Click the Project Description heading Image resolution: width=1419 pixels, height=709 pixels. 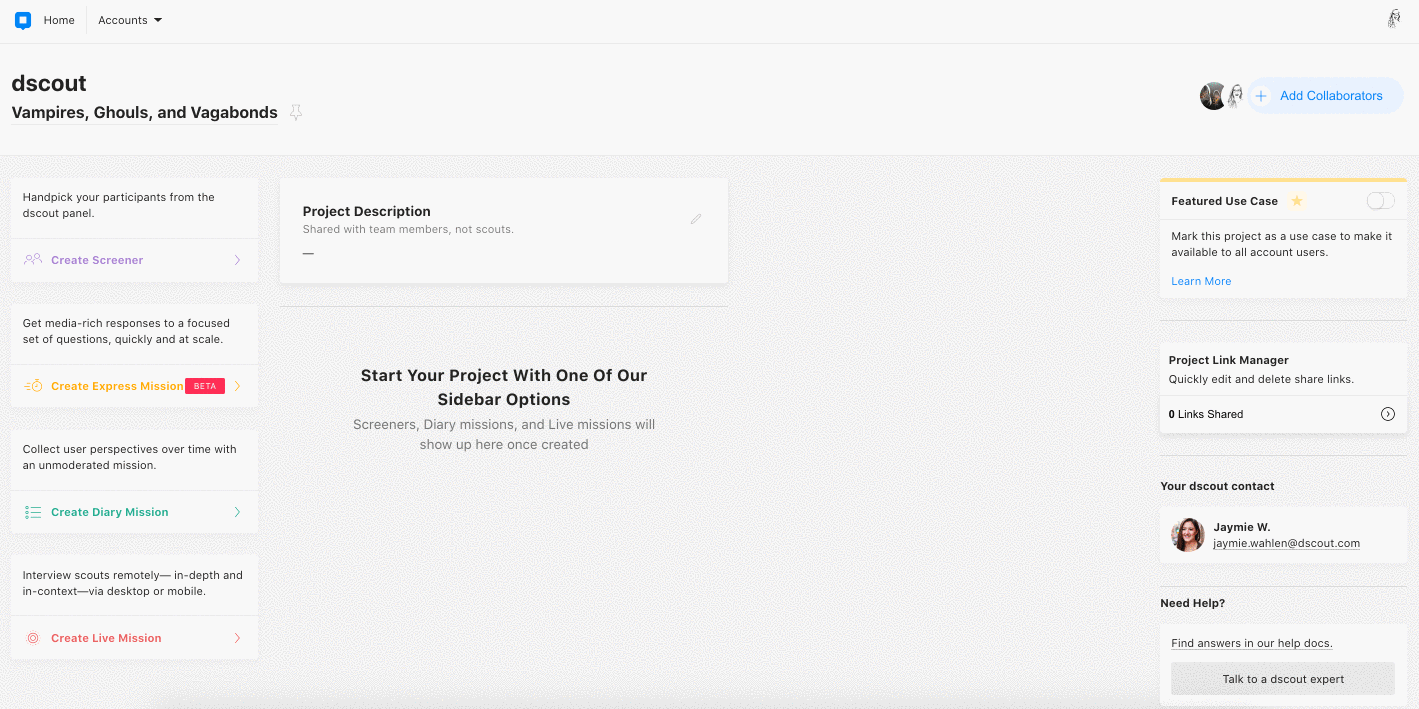pos(366,211)
